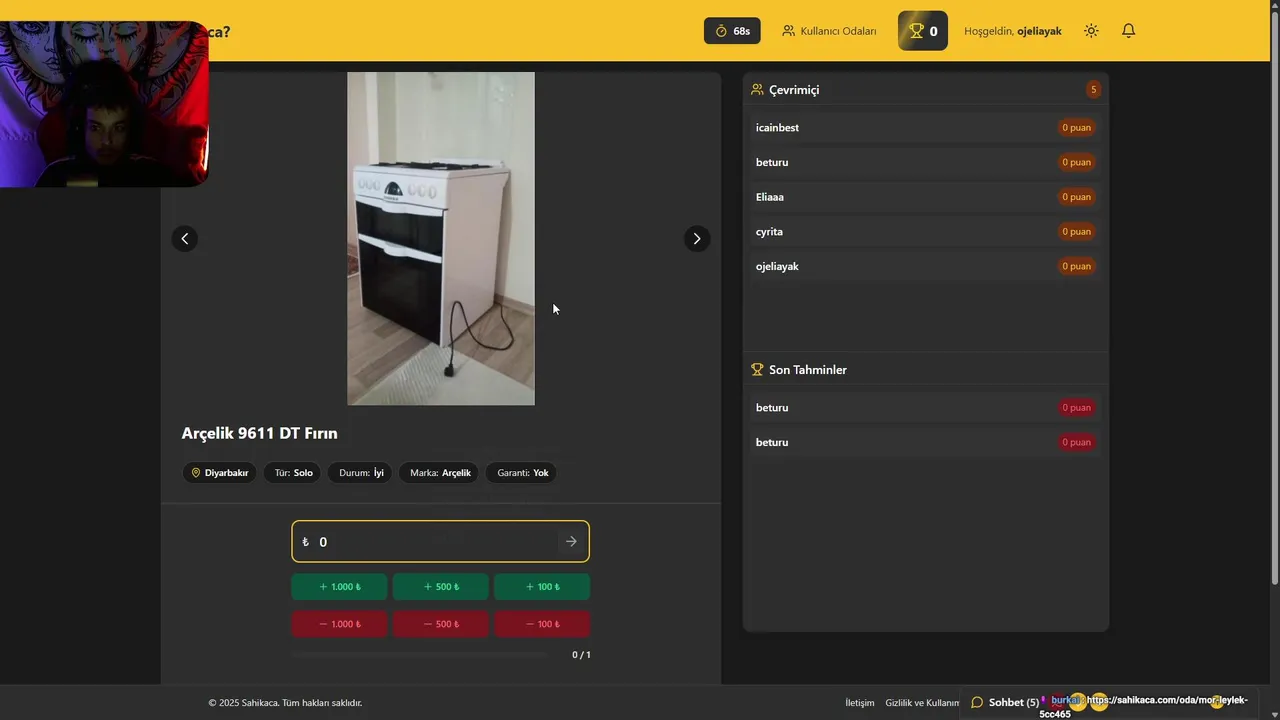The width and height of the screenshot is (1280, 720).
Task: Select online user icainbest
Action: pos(925,128)
